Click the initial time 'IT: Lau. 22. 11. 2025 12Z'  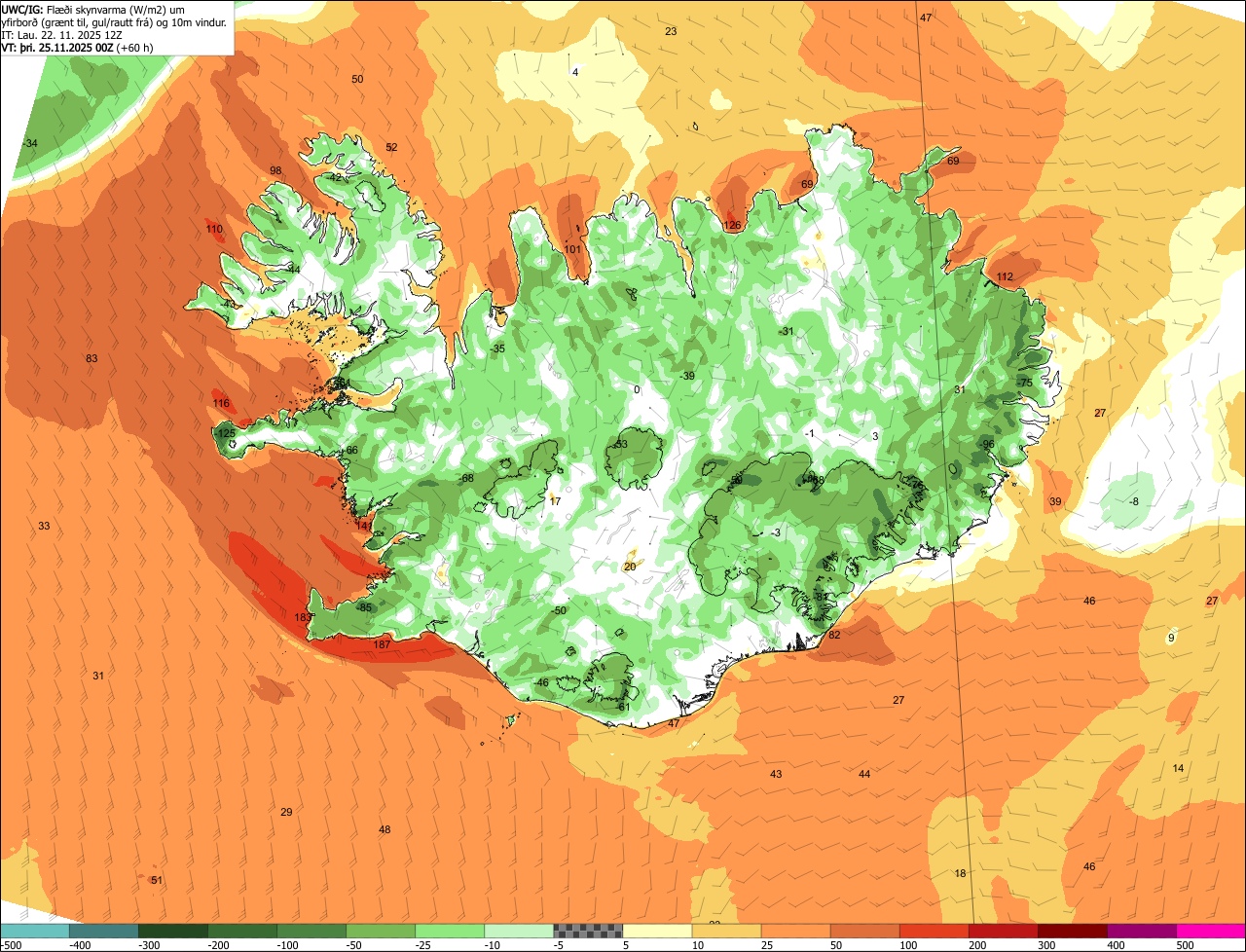pos(62,35)
